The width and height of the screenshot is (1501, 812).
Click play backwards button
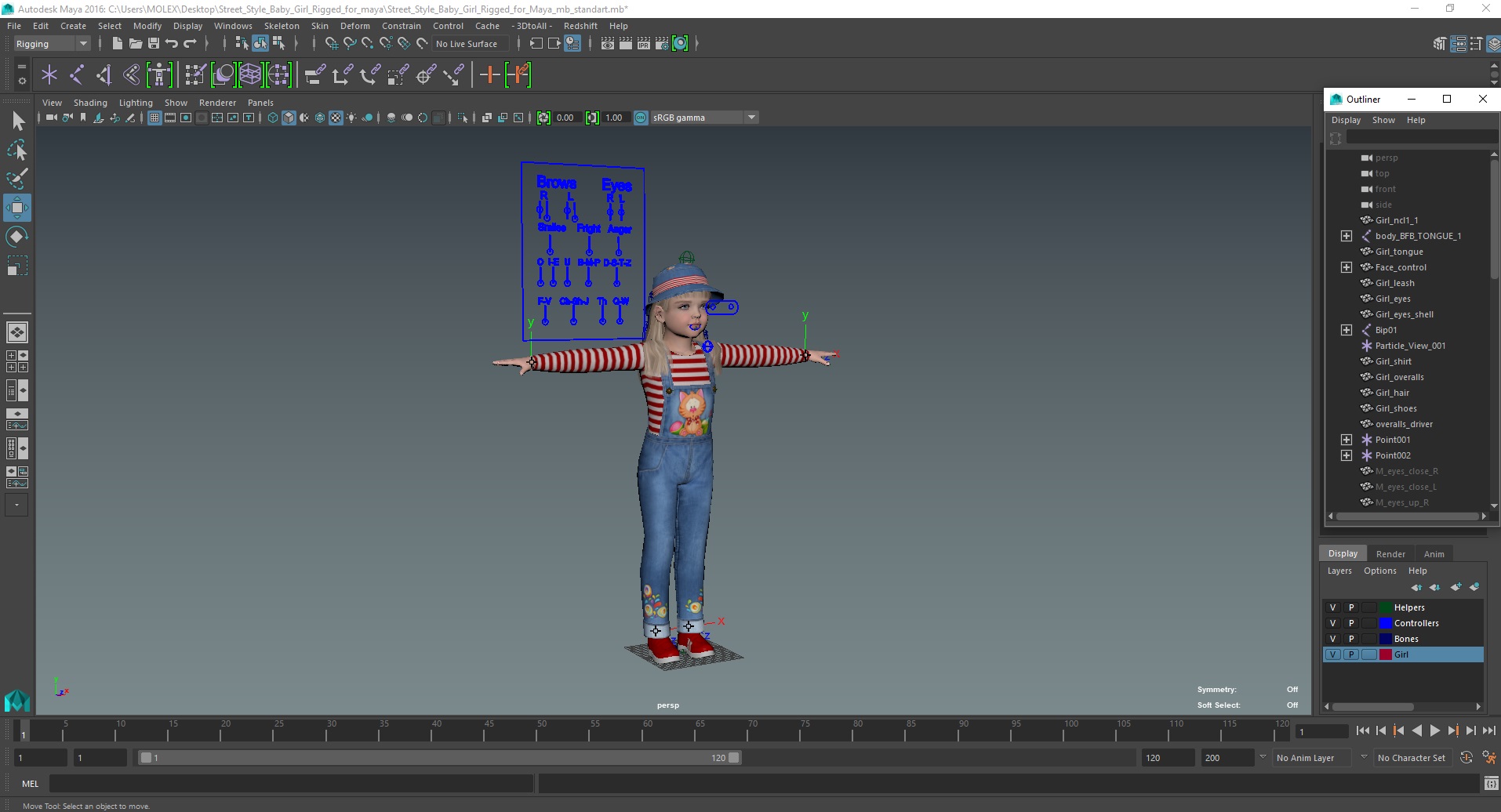[1417, 730]
